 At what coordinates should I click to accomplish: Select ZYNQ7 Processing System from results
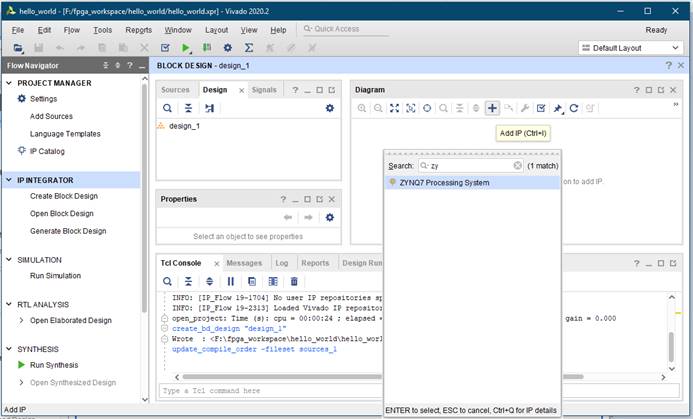[444, 183]
